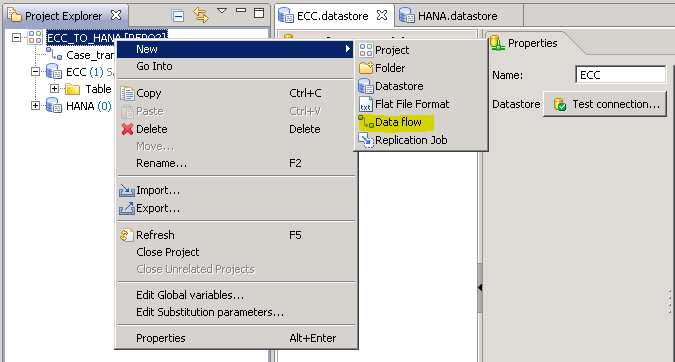Click the Flat File txt icon
This screenshot has height=362, width=675.
click(x=365, y=104)
